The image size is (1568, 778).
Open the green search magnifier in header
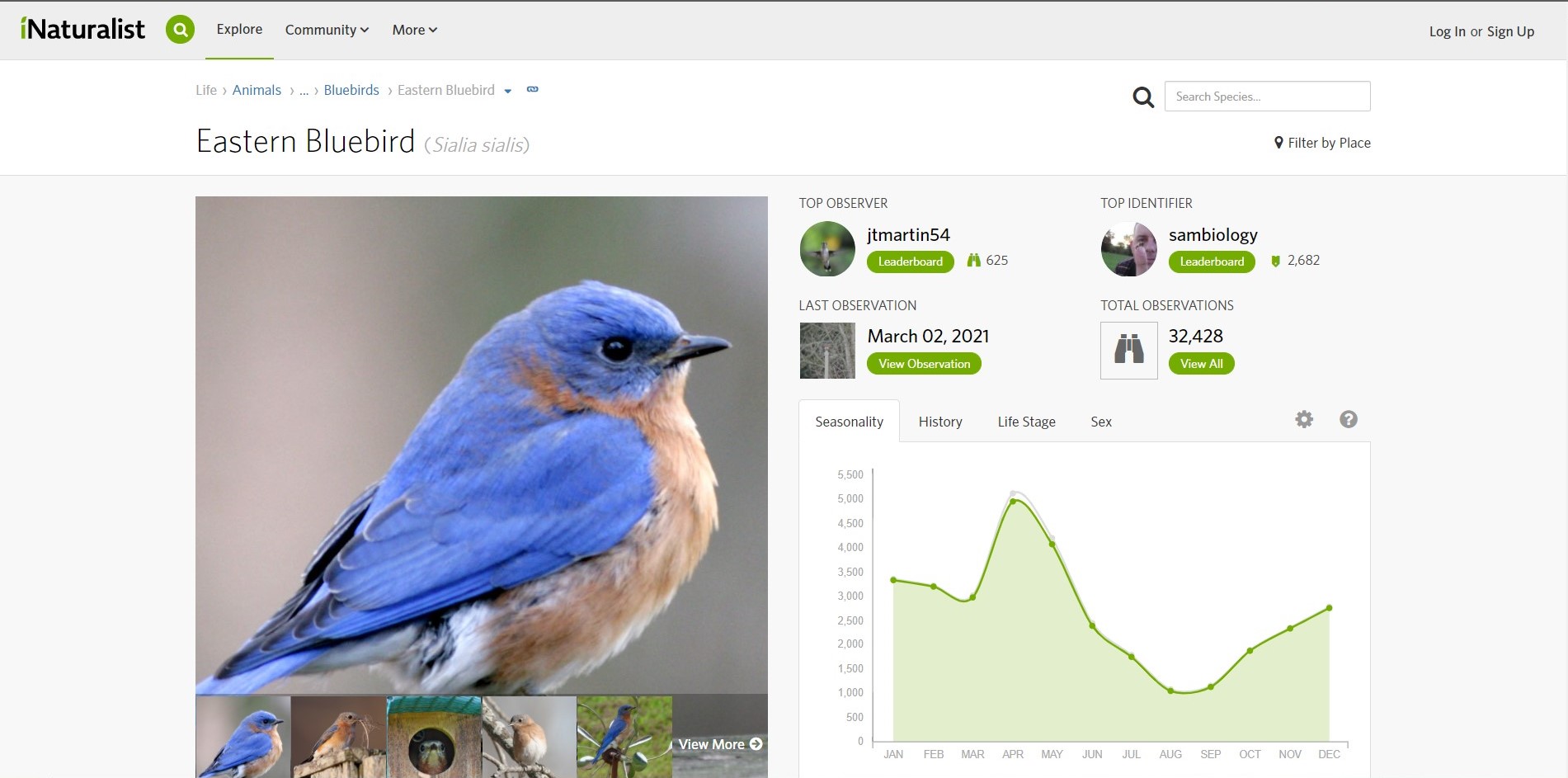[x=180, y=30]
